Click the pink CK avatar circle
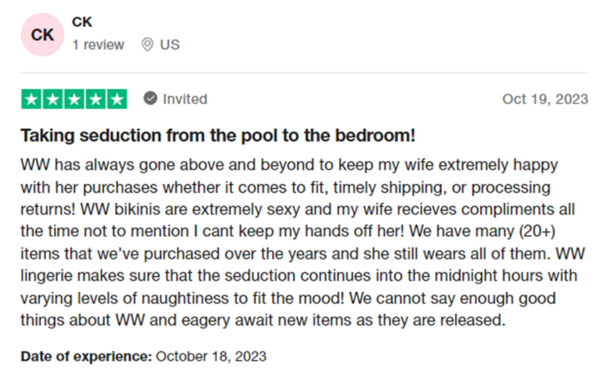The height and width of the screenshot is (375, 595). point(42,35)
